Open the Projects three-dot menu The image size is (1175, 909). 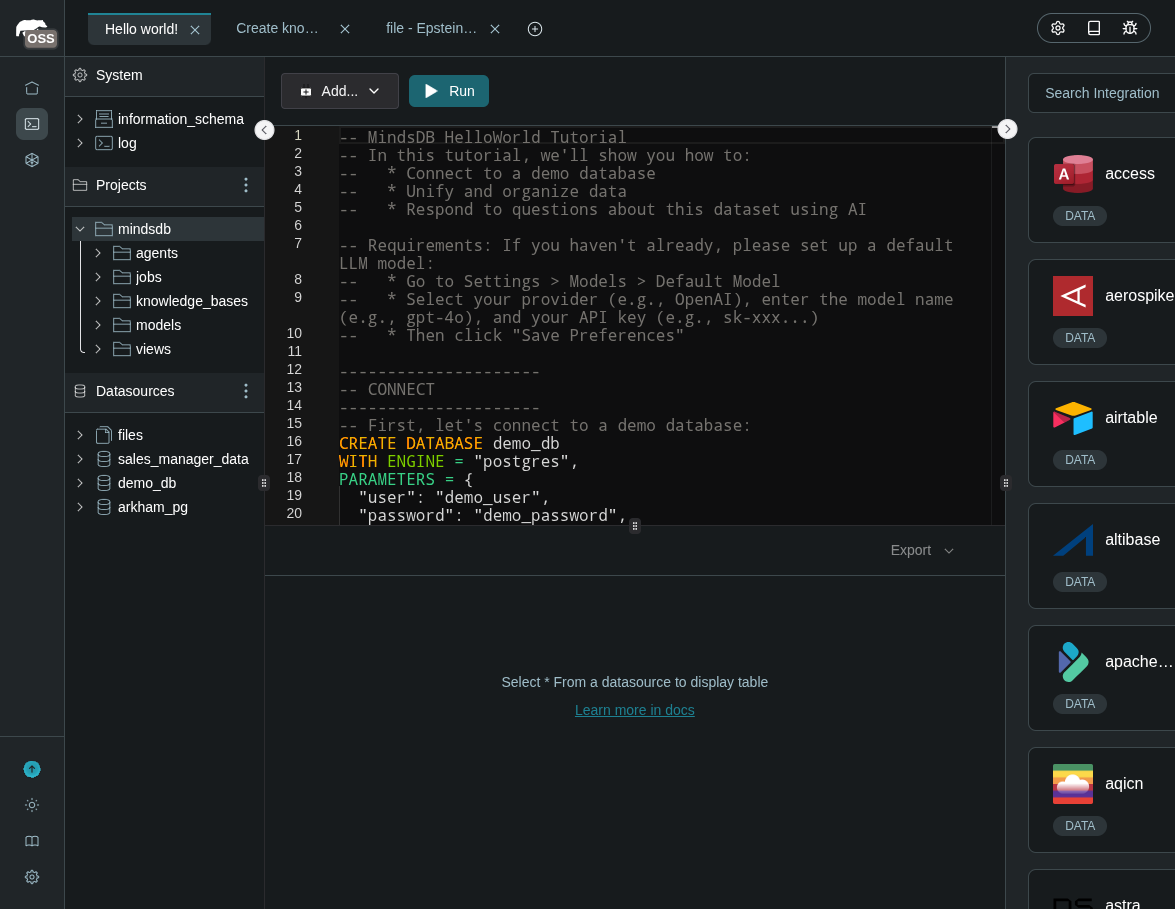pos(246,185)
